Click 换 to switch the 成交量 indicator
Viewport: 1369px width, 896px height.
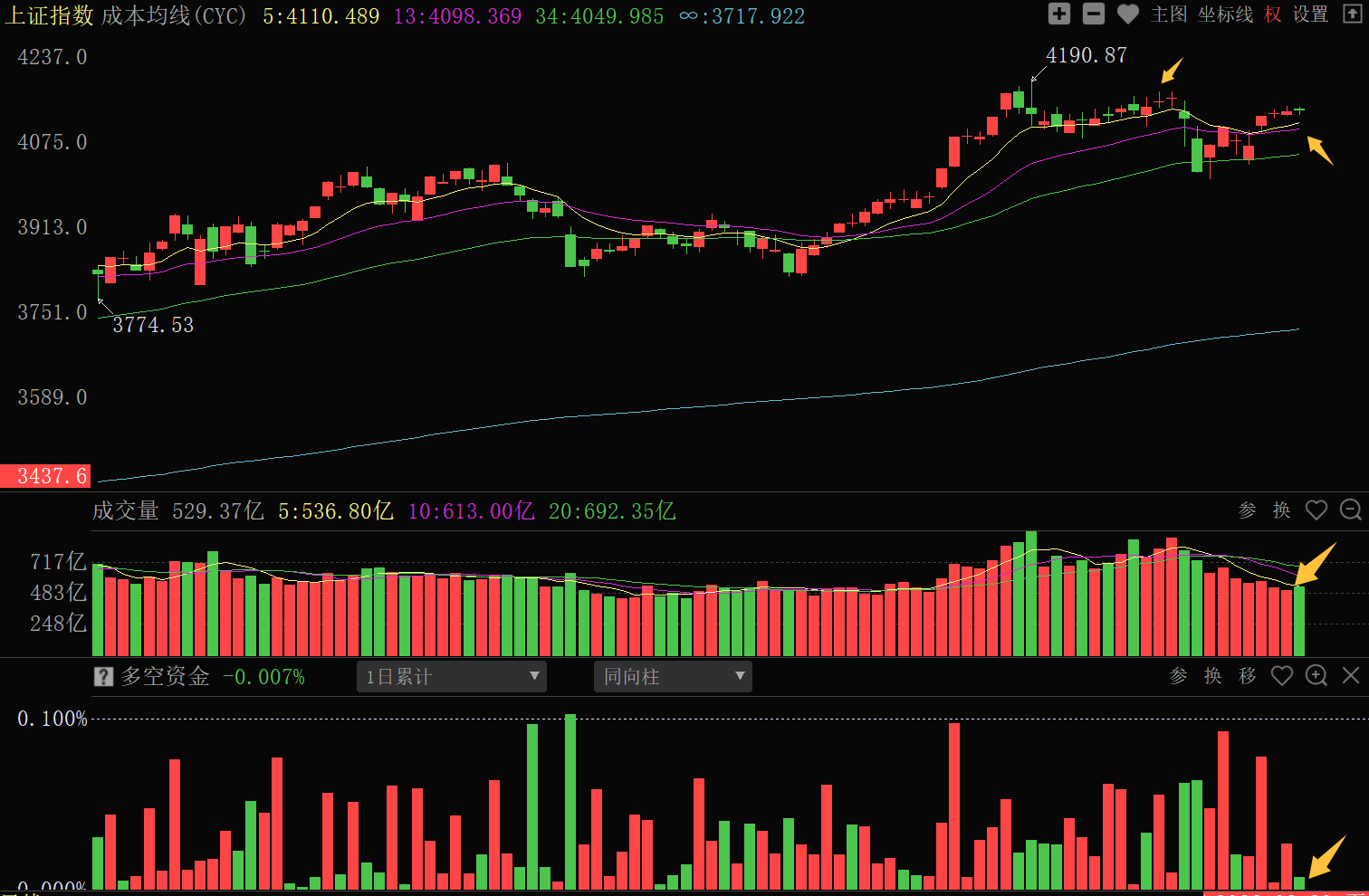(1282, 510)
